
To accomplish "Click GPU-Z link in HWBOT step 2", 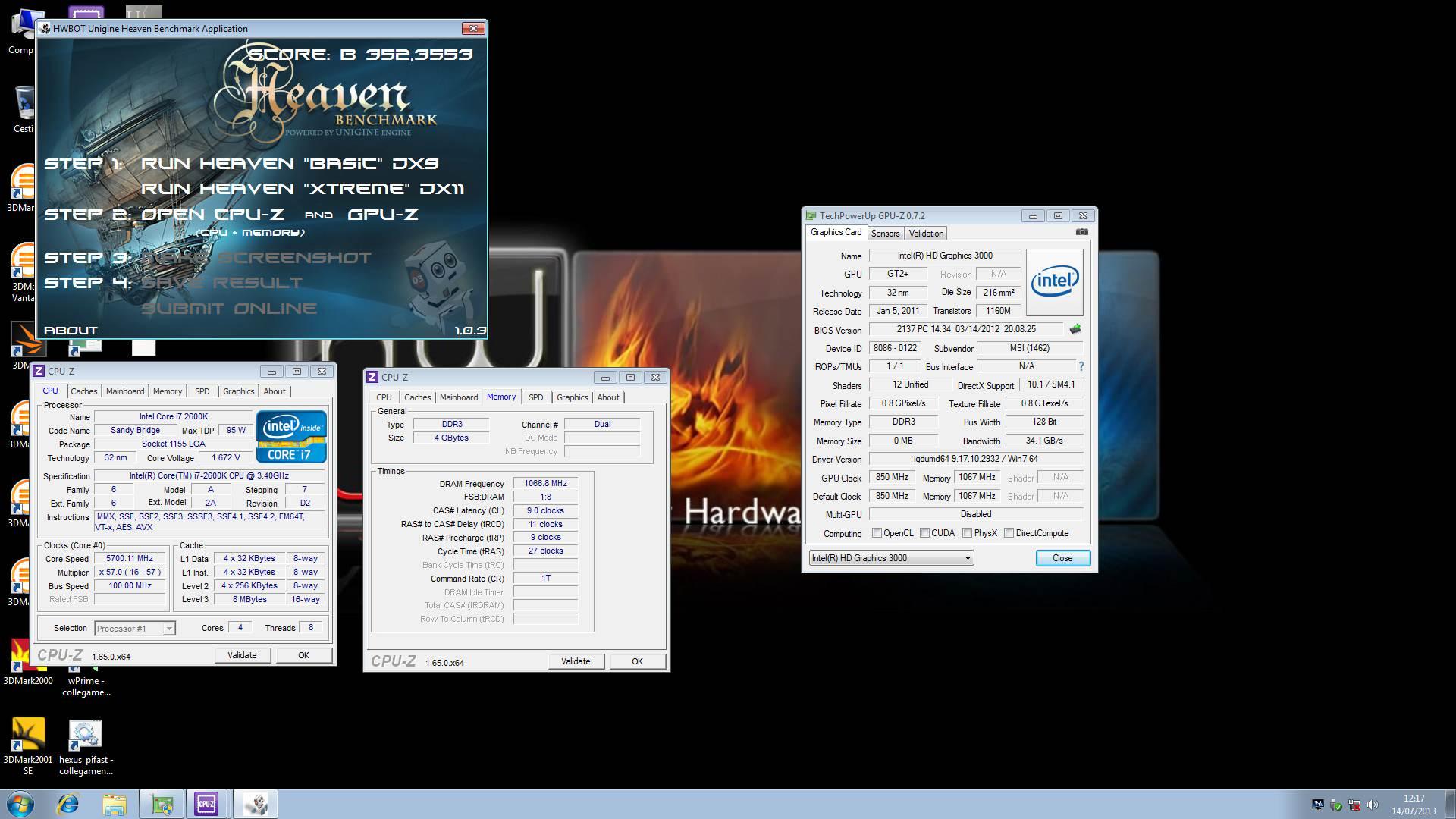I will (383, 215).
